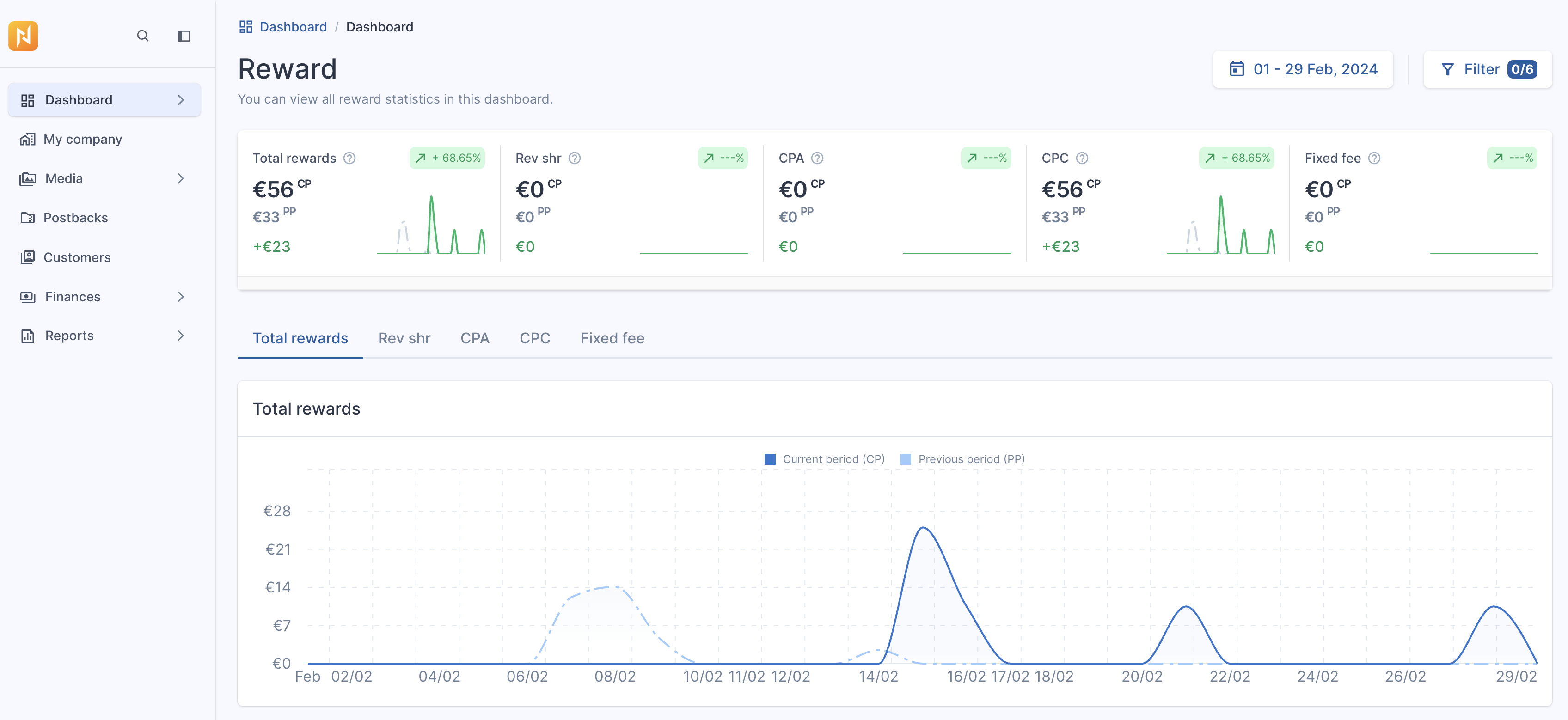Click the funnel icon on Filter button

click(x=1448, y=69)
